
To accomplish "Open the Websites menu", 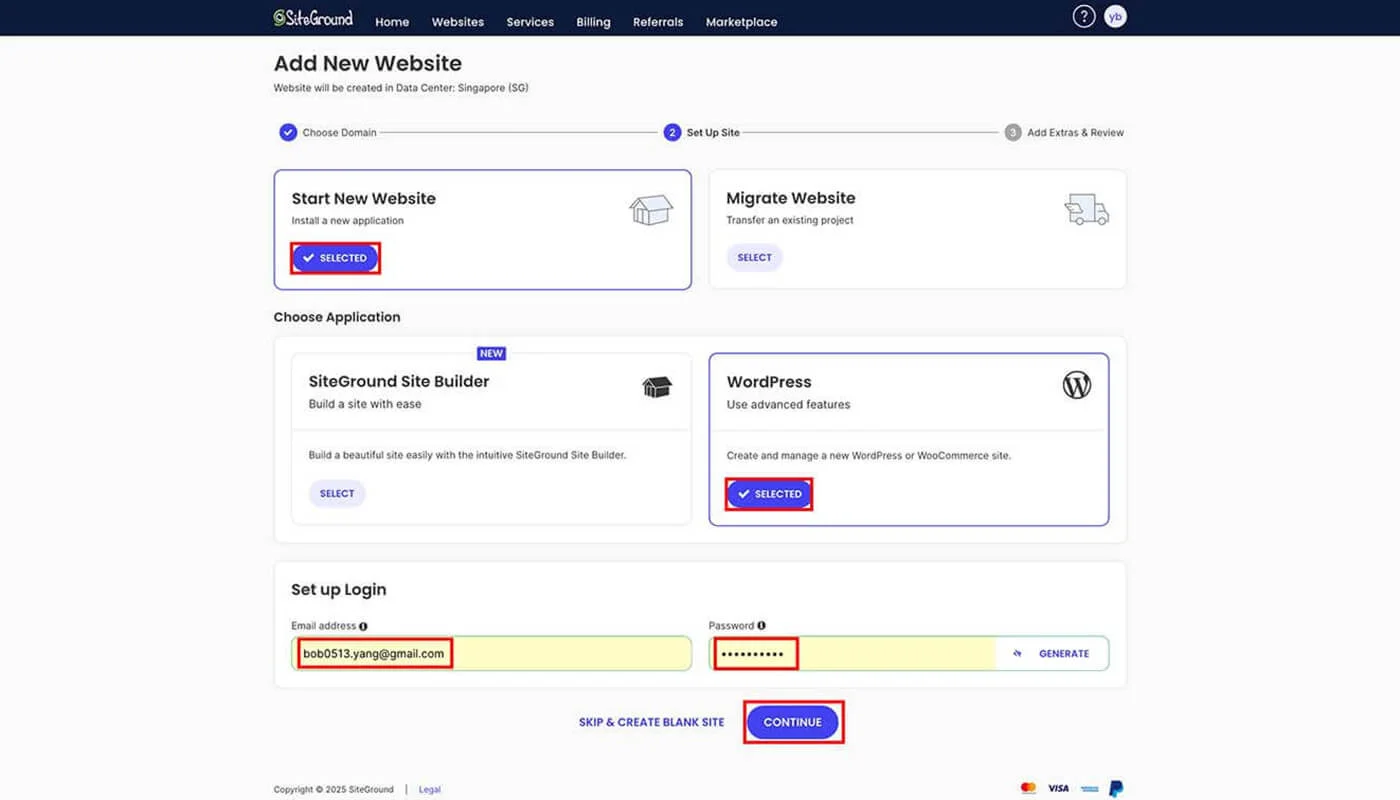I will click(x=457, y=22).
